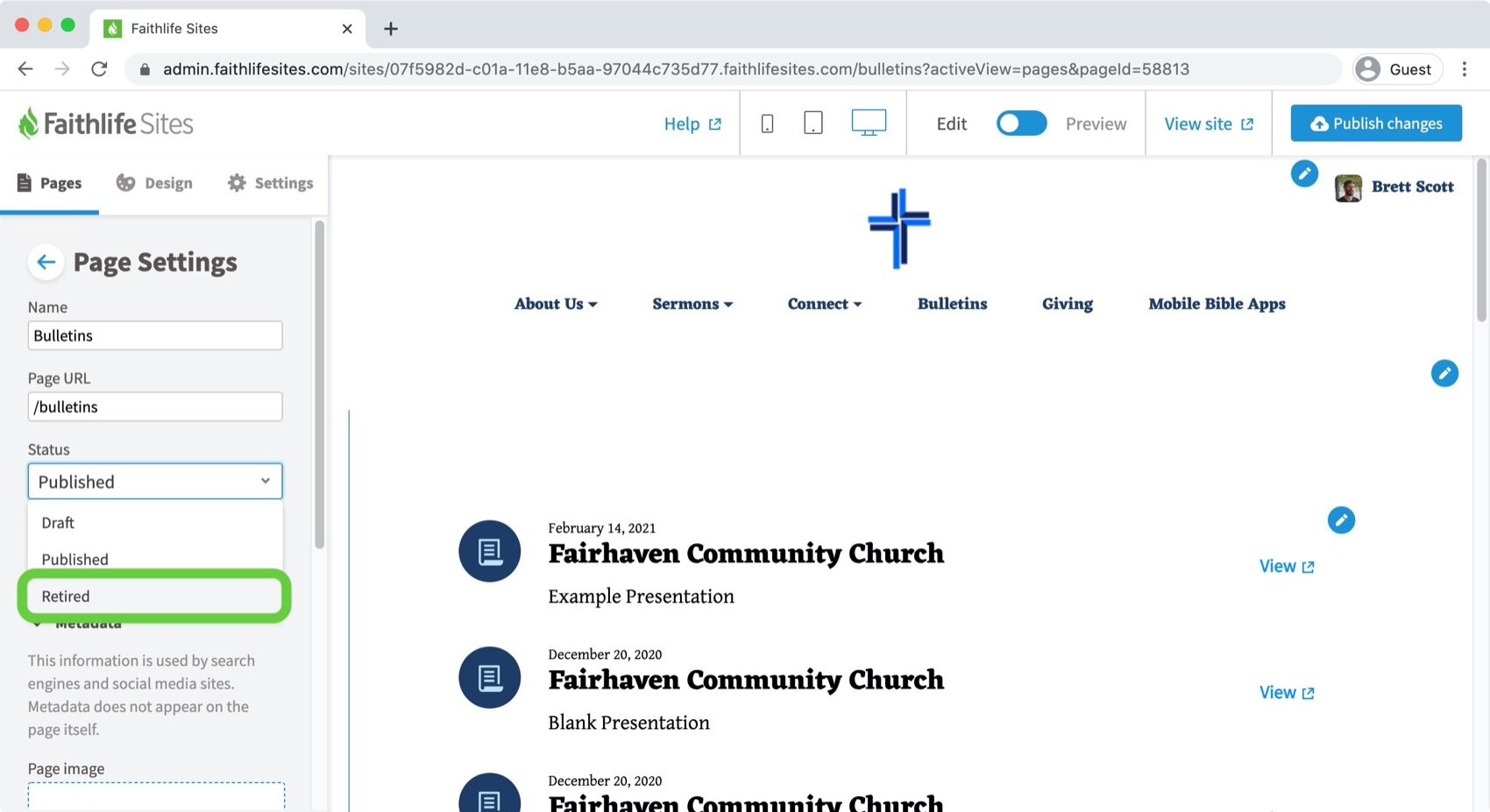Click Publish changes button
Screen dimensions: 1490x812
click(1376, 124)
